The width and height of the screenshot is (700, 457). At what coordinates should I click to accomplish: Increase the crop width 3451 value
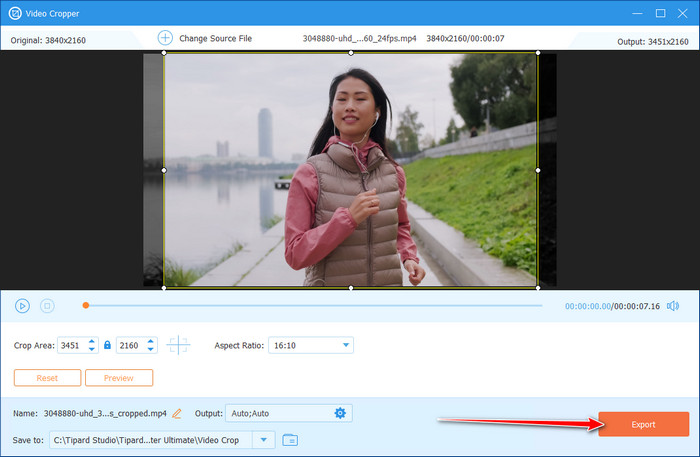point(92,341)
